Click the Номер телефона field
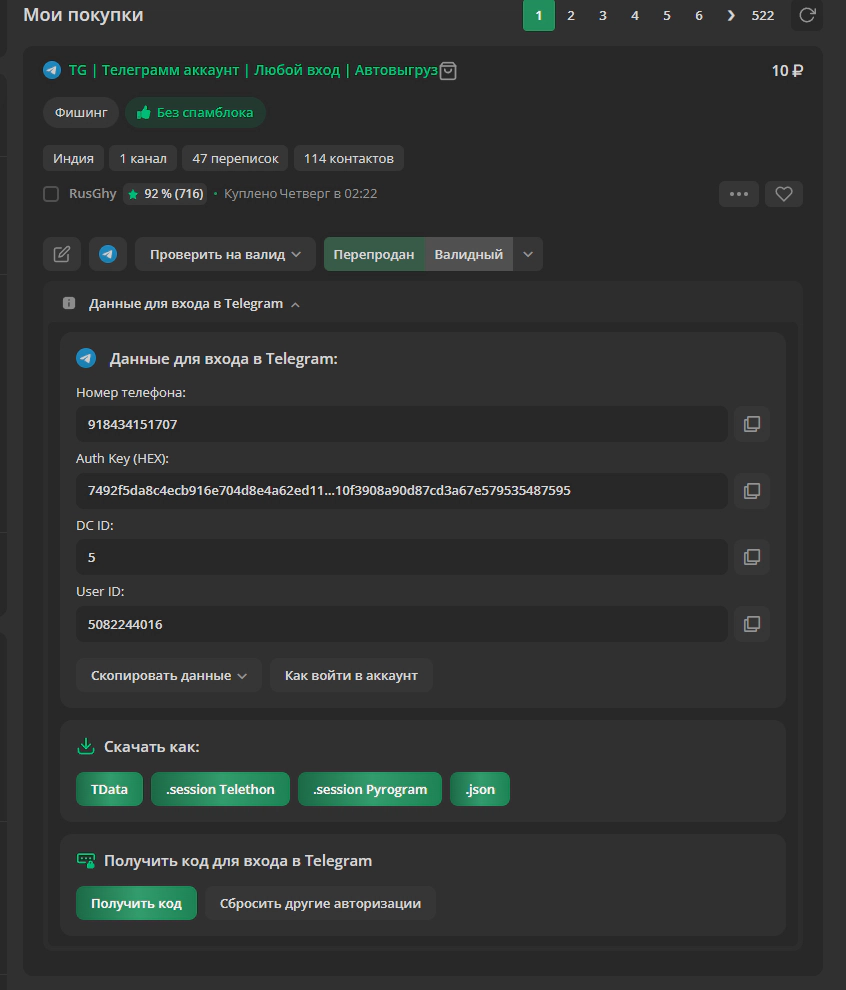 402,424
